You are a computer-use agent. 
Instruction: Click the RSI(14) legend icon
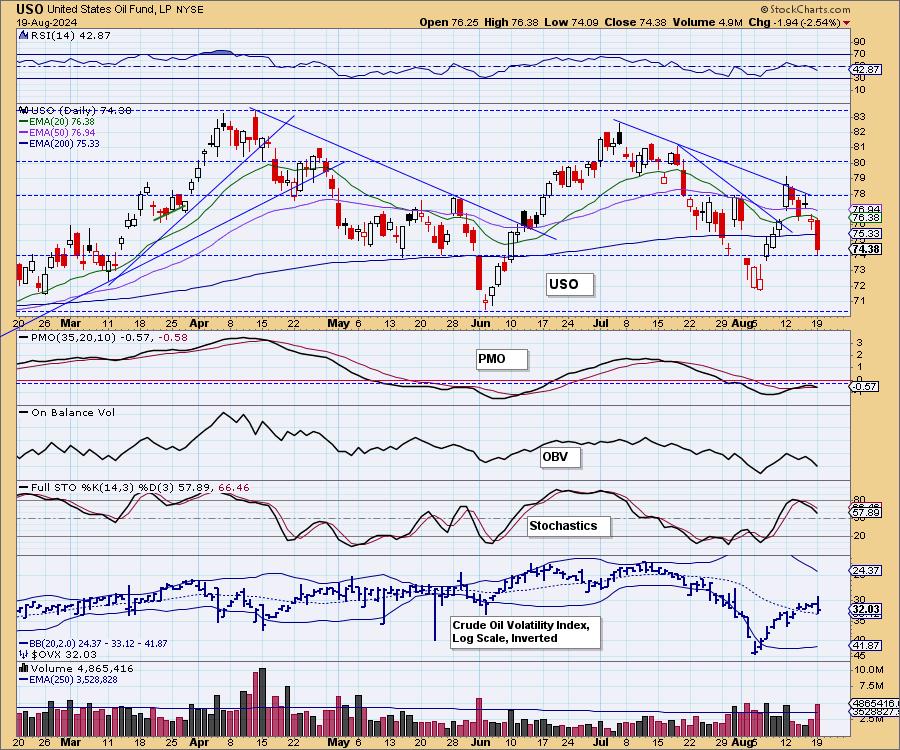tap(23, 35)
